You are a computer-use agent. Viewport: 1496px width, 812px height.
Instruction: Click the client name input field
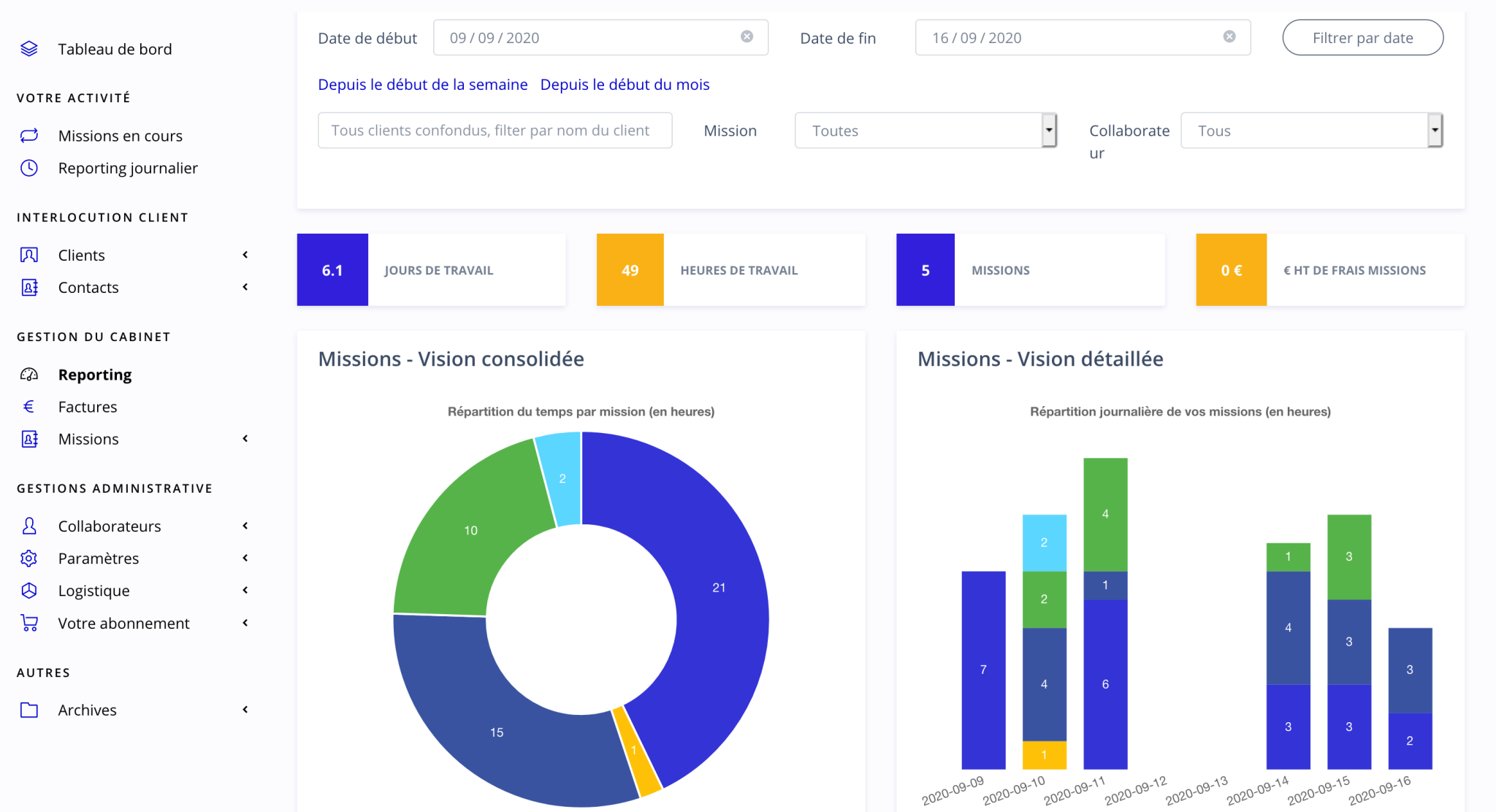coord(494,130)
